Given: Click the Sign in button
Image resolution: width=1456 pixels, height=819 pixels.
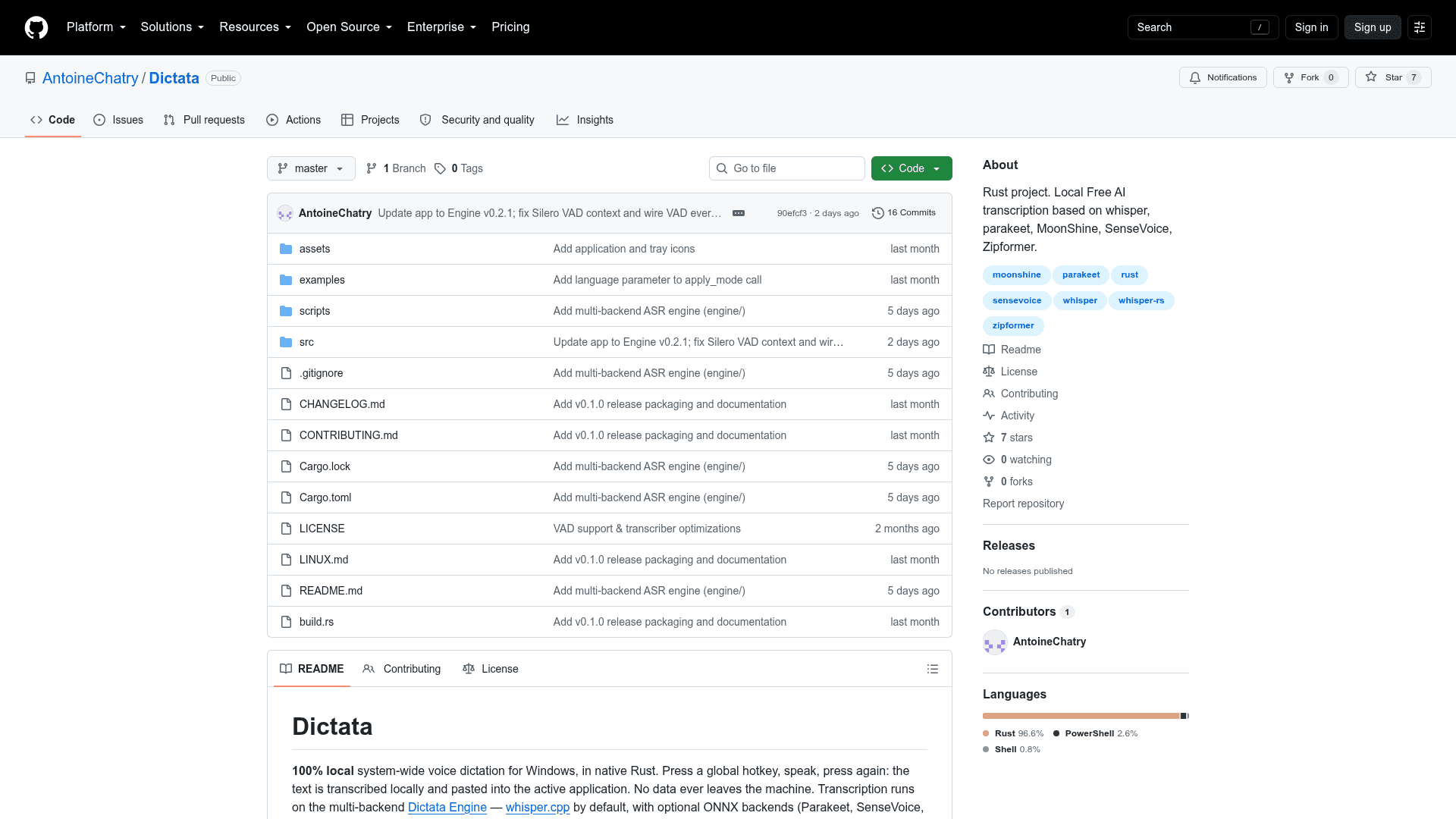Looking at the screenshot, I should [x=1311, y=27].
